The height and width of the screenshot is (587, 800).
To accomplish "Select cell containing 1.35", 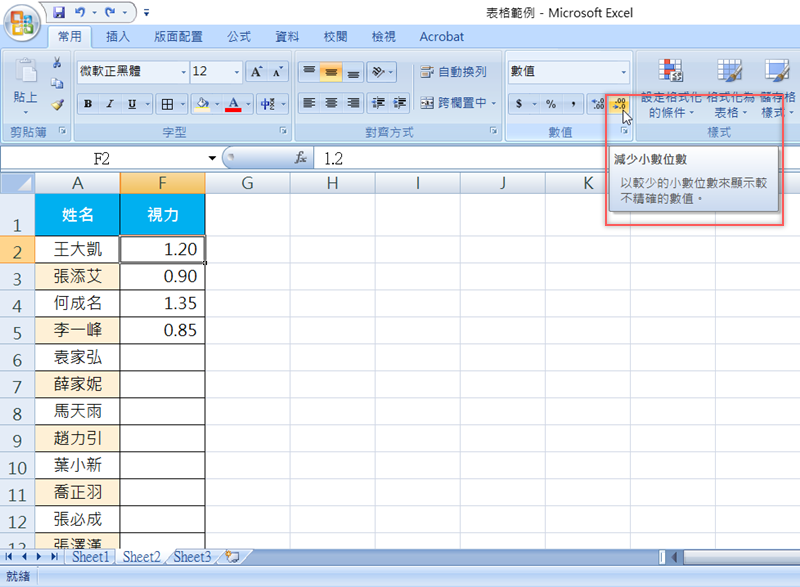I will tap(162, 303).
